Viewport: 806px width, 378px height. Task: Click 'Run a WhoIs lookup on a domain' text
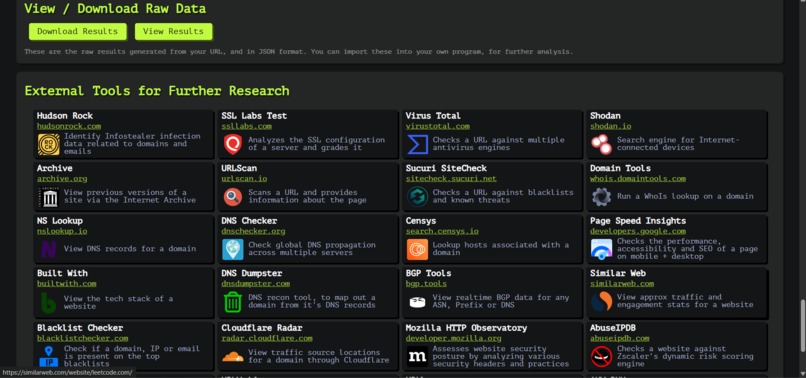pyautogui.click(x=685, y=196)
